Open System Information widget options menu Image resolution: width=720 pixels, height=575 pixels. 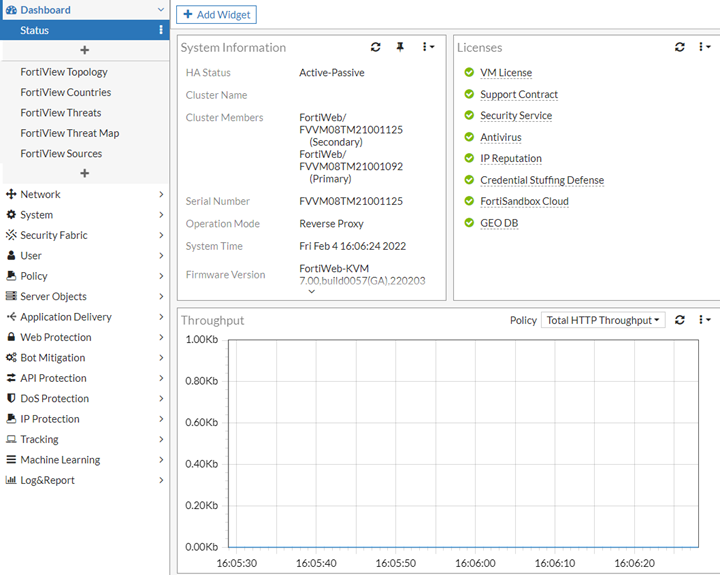pos(428,47)
